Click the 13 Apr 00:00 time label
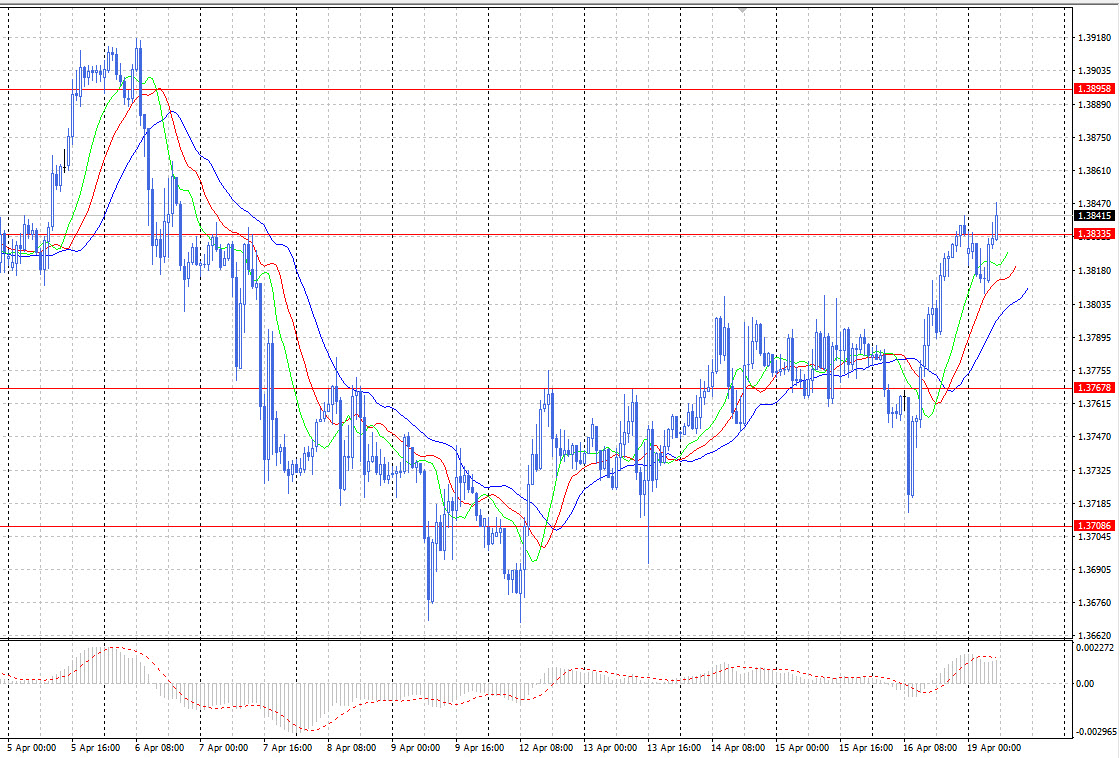The image size is (1120, 758). point(610,748)
